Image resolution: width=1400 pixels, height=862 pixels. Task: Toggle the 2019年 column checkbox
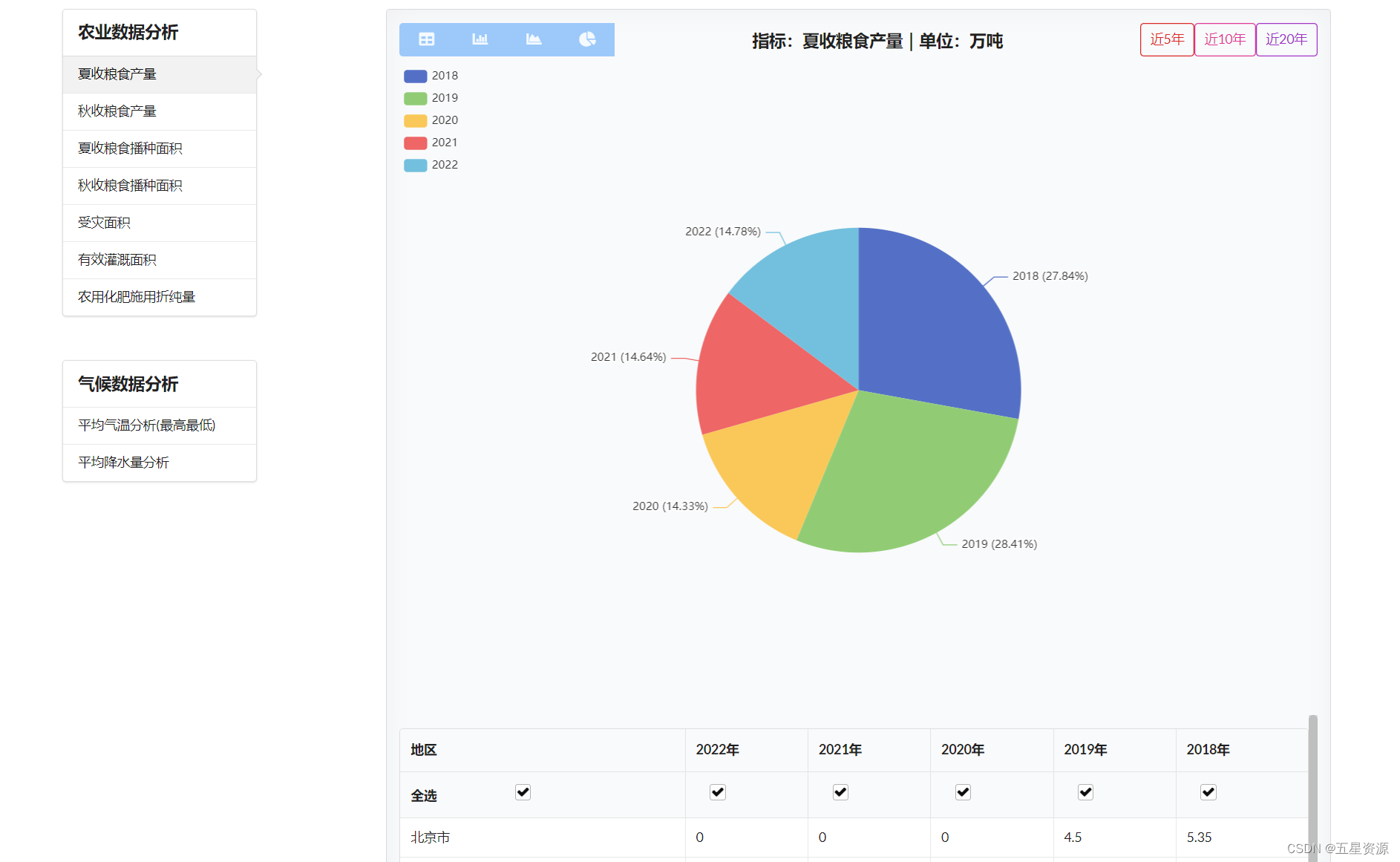coord(1085,792)
